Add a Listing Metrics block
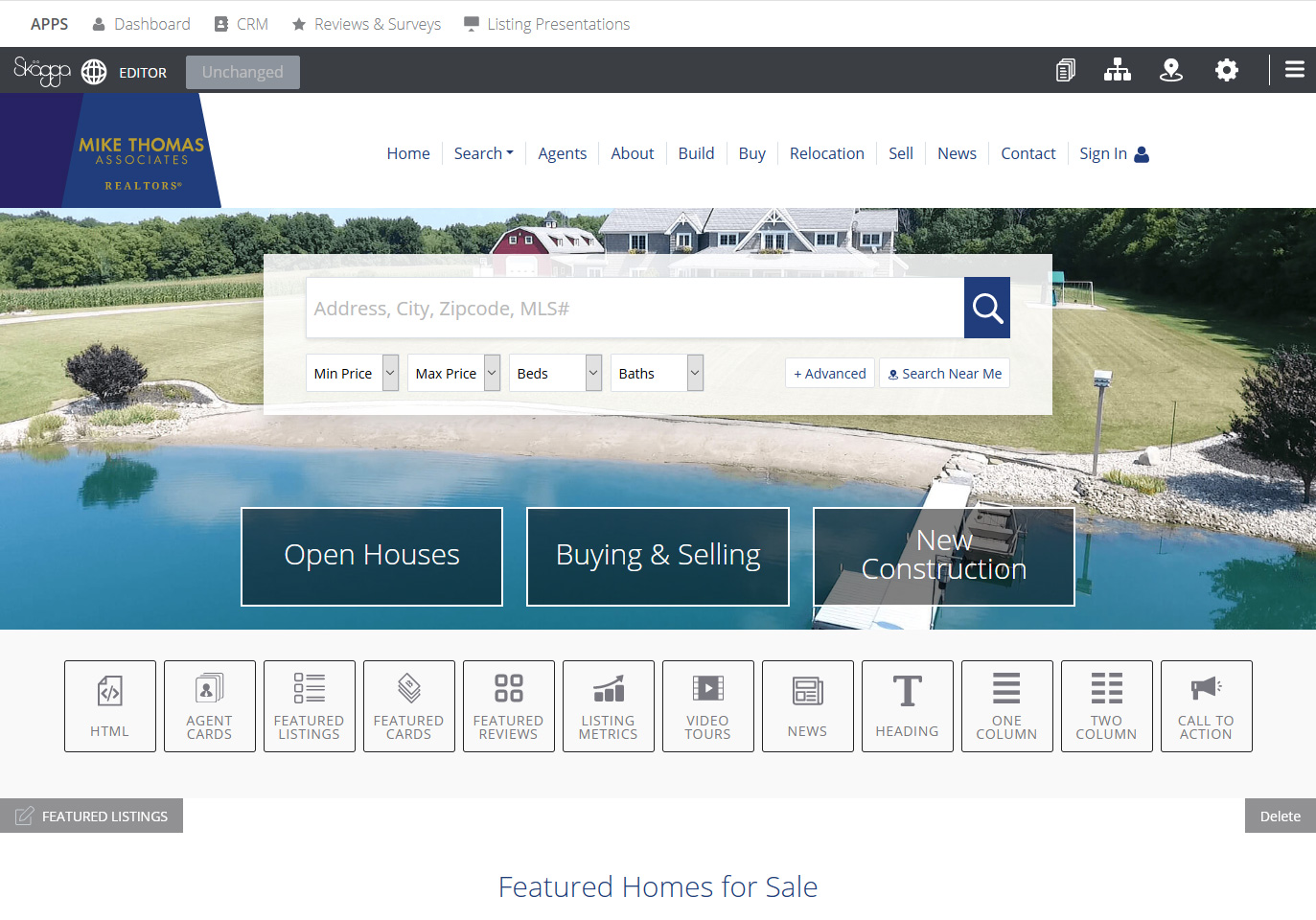The image size is (1316, 920). pos(609,706)
